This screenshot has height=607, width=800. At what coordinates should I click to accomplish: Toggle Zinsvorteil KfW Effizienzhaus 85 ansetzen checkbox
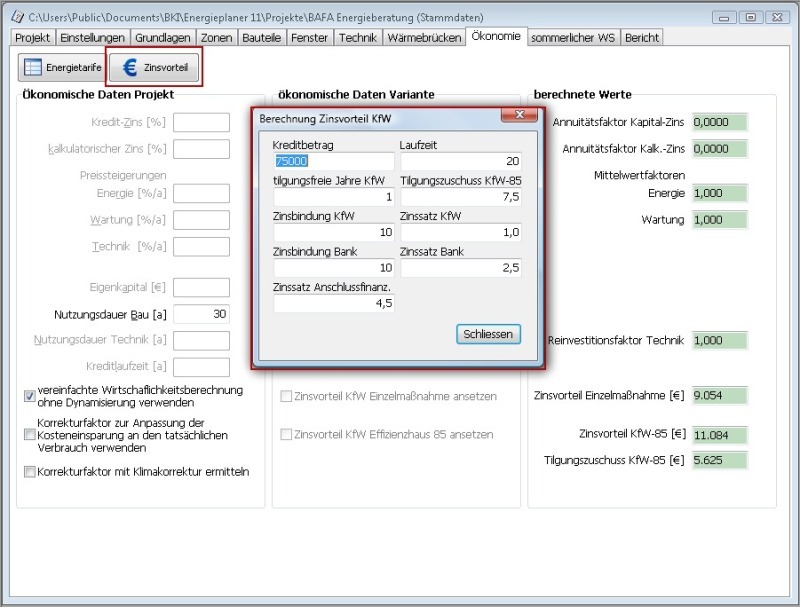[286, 434]
